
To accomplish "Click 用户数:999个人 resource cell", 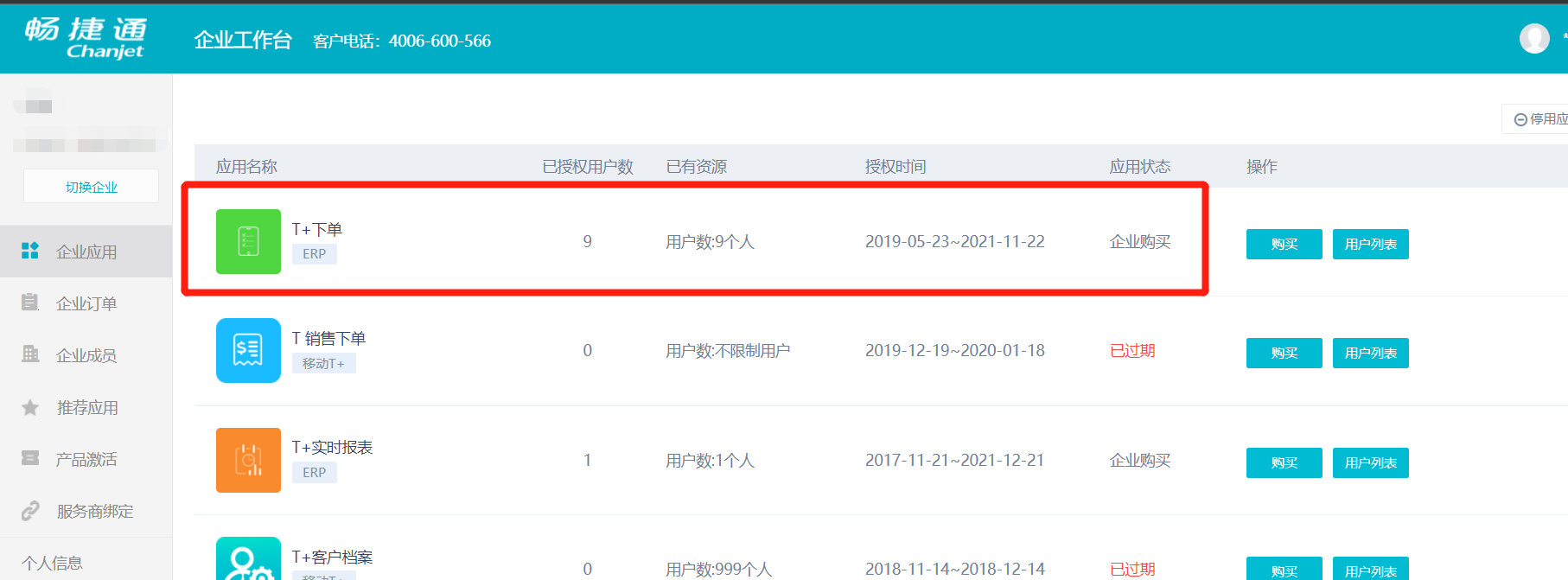I will point(718,570).
